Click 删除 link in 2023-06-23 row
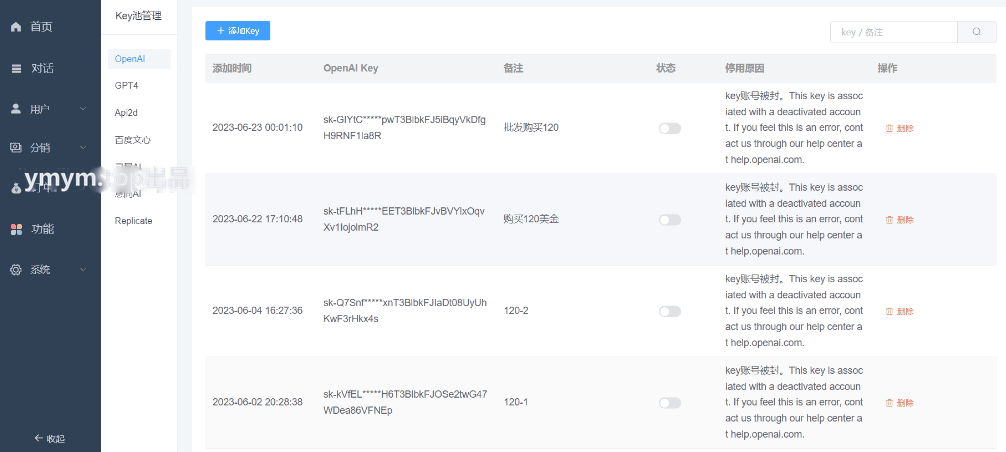This screenshot has width=1006, height=452. [905, 128]
